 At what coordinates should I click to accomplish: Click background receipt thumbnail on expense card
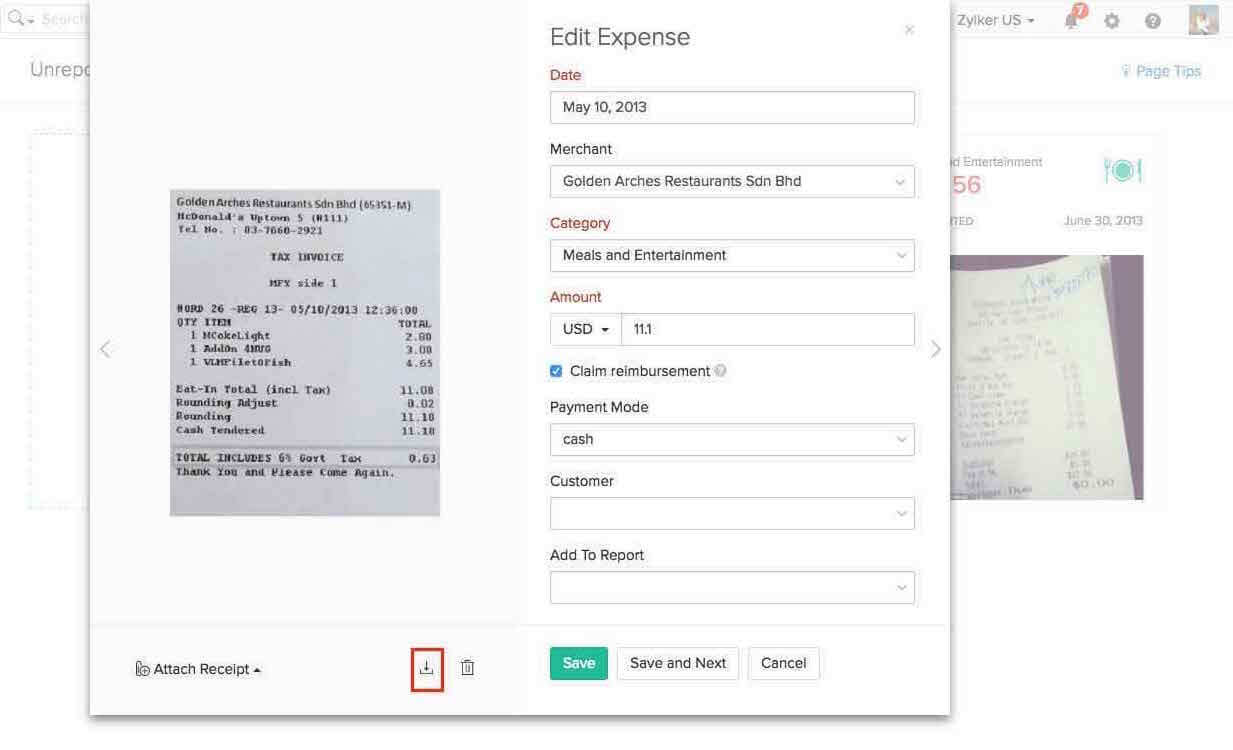1046,377
